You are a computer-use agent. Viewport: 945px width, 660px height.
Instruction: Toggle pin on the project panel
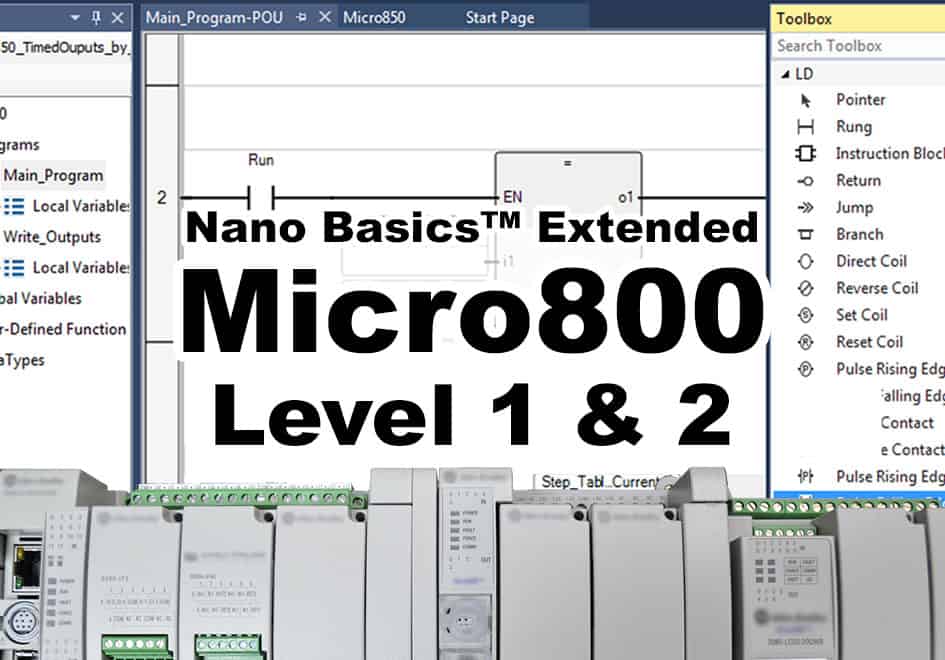click(96, 18)
